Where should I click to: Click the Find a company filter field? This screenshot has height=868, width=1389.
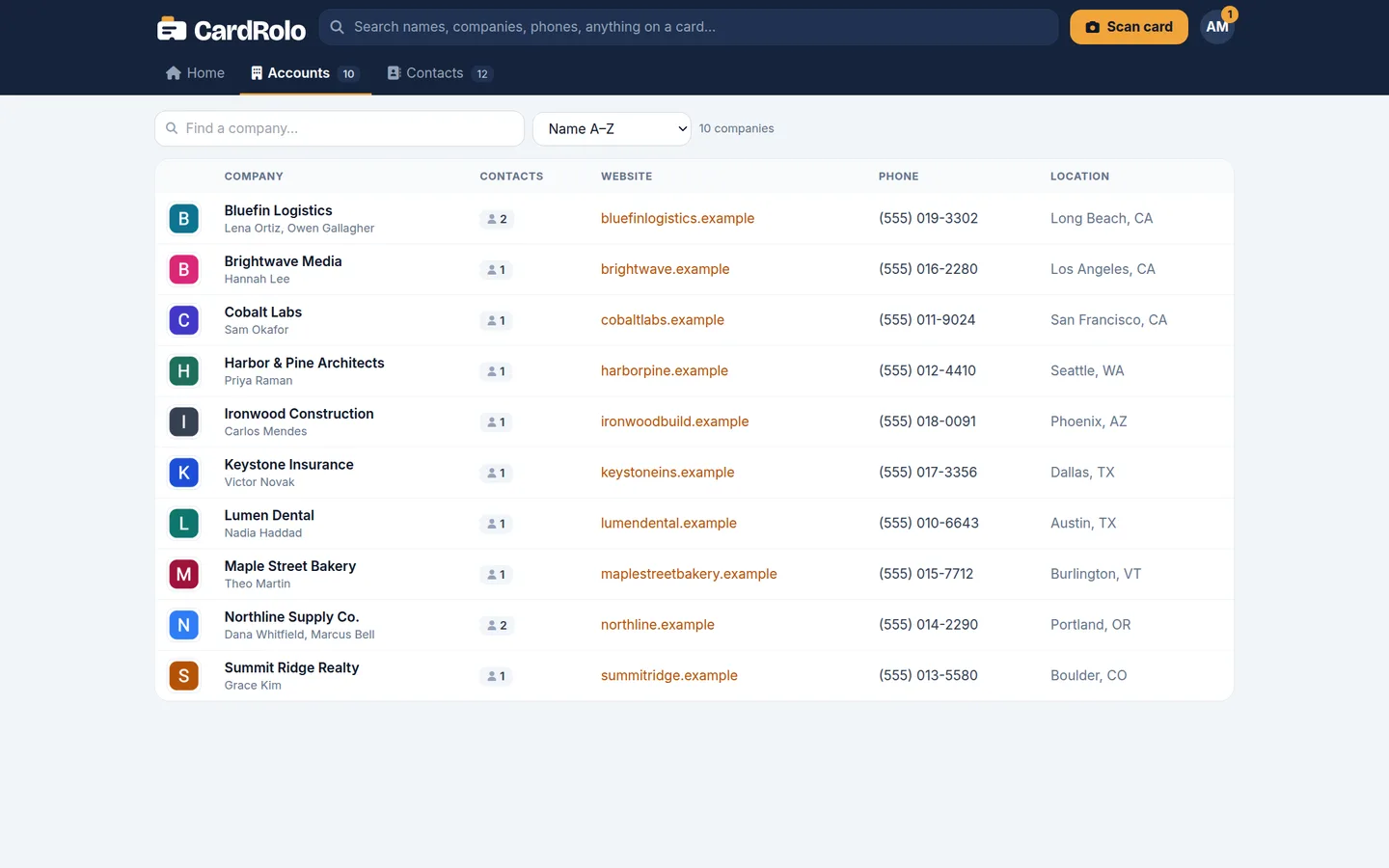coord(340,128)
